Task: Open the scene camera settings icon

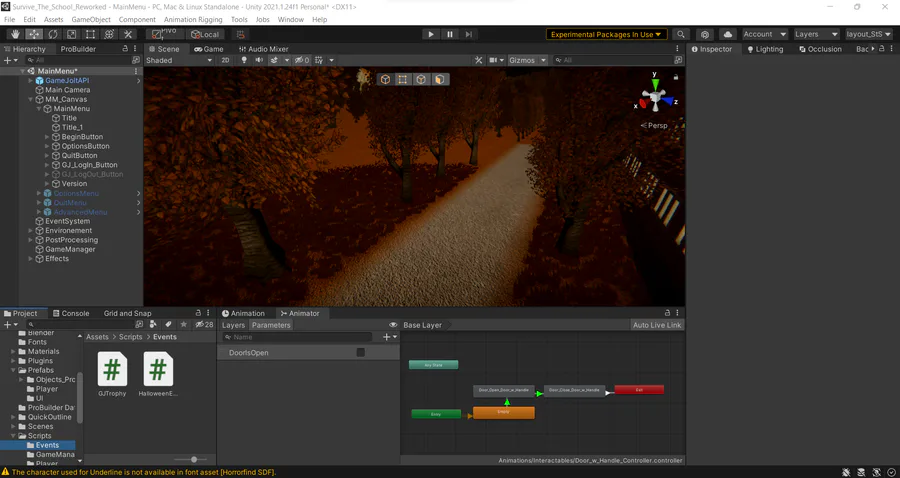Action: pos(493,60)
